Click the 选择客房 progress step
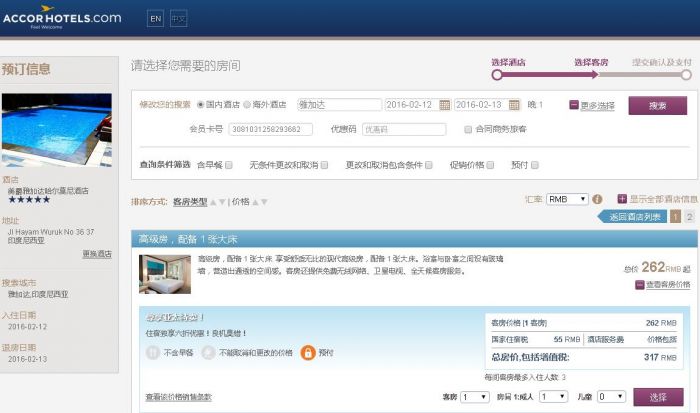700x413 pixels. (591, 63)
